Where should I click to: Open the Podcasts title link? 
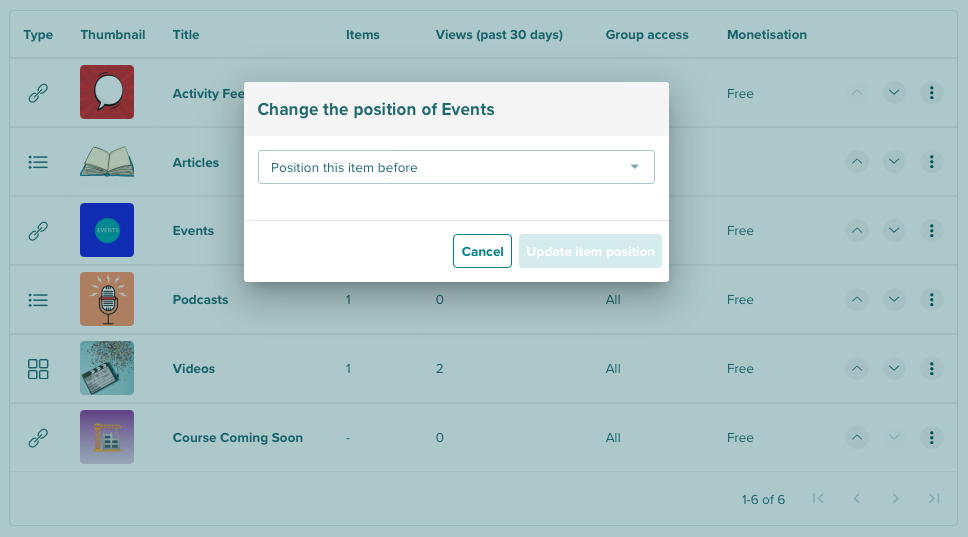coord(200,299)
